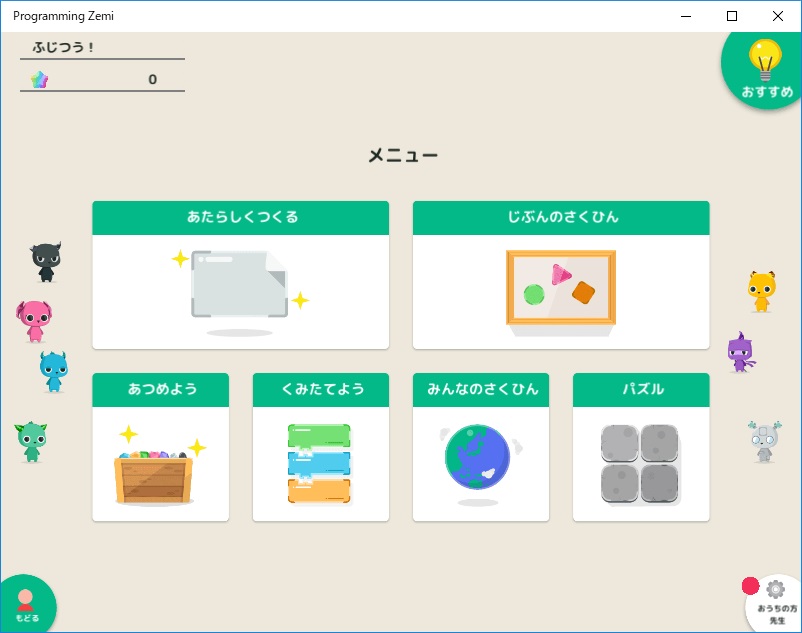The image size is (802, 633).
Task: Select the pink floppy-eared character
Action: click(34, 321)
